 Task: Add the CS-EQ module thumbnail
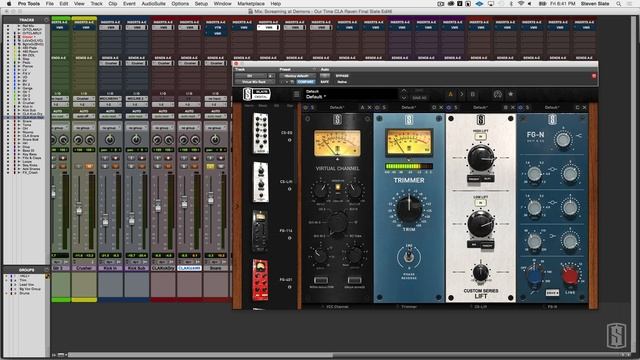[260, 133]
